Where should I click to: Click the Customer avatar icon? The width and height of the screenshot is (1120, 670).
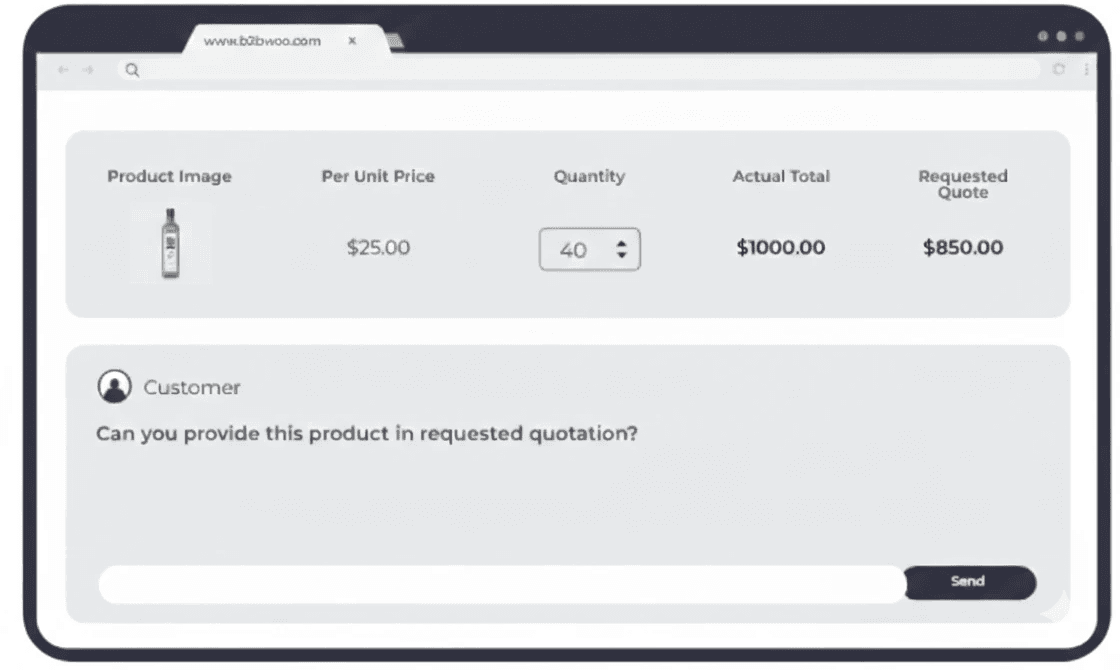[115, 387]
